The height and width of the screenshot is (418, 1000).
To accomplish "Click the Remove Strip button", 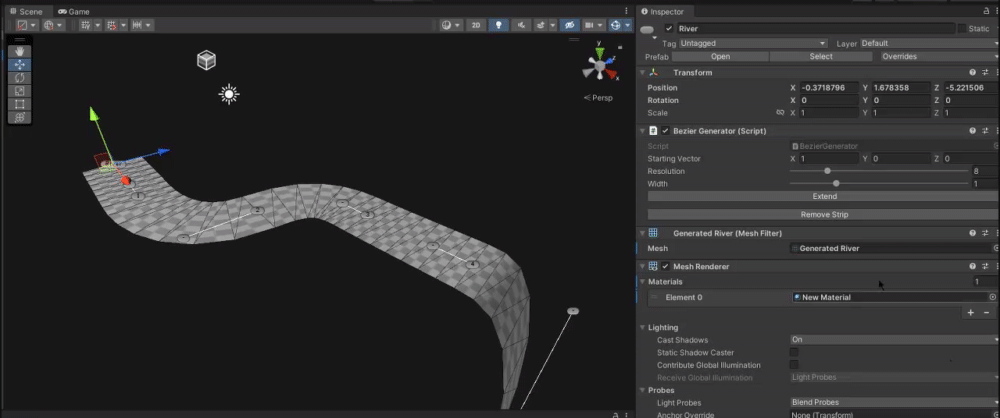I will pos(823,214).
